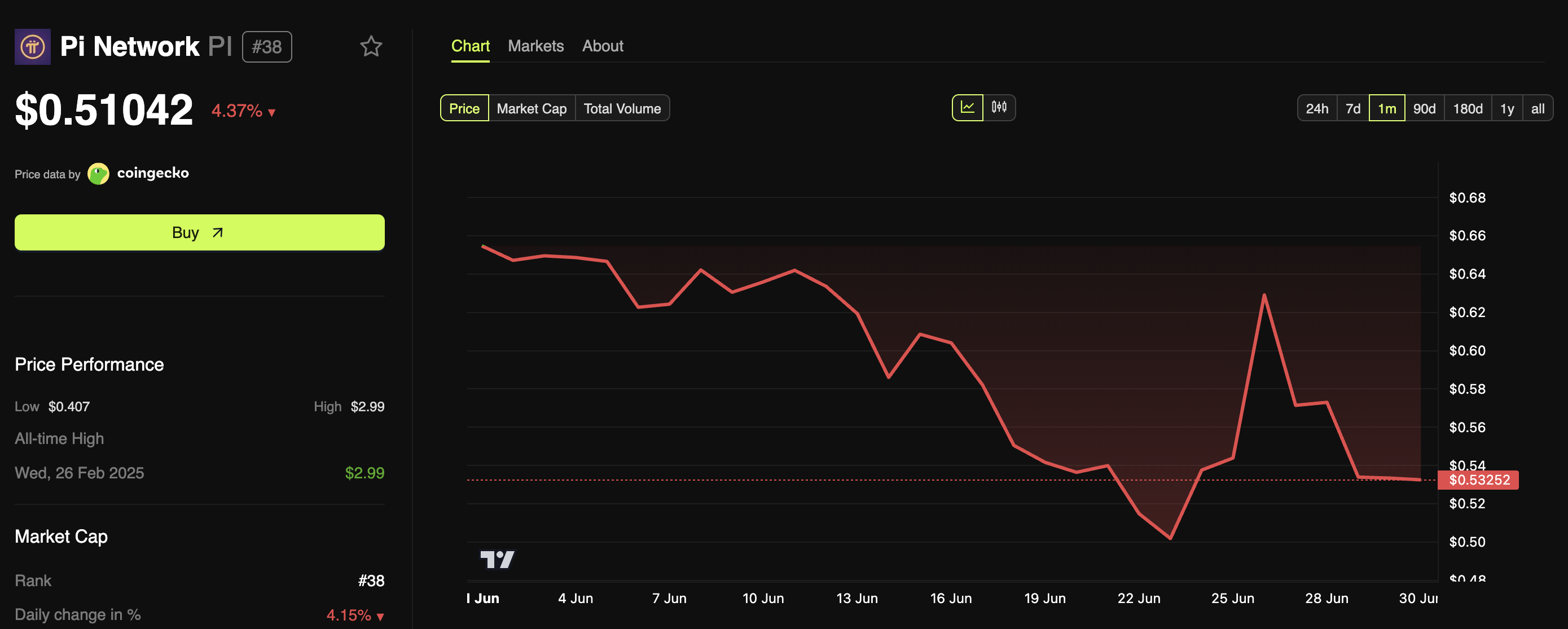Open the About tab
The width and height of the screenshot is (1568, 629).
click(602, 46)
